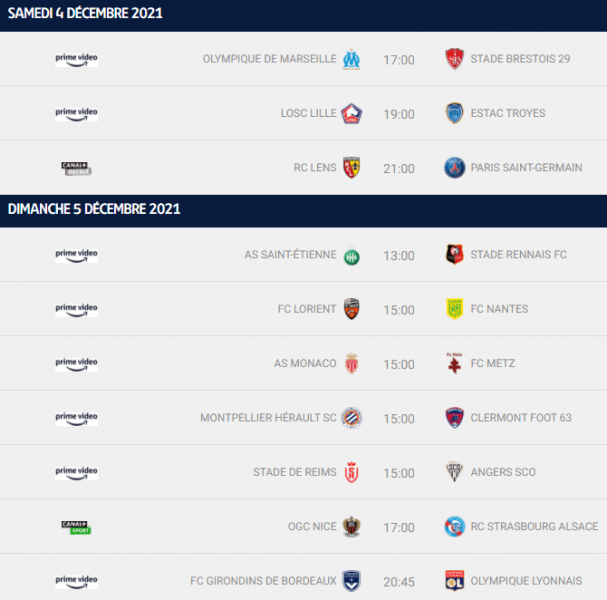The width and height of the screenshot is (607, 600).
Task: Click the AS Monaco crest
Action: click(351, 363)
